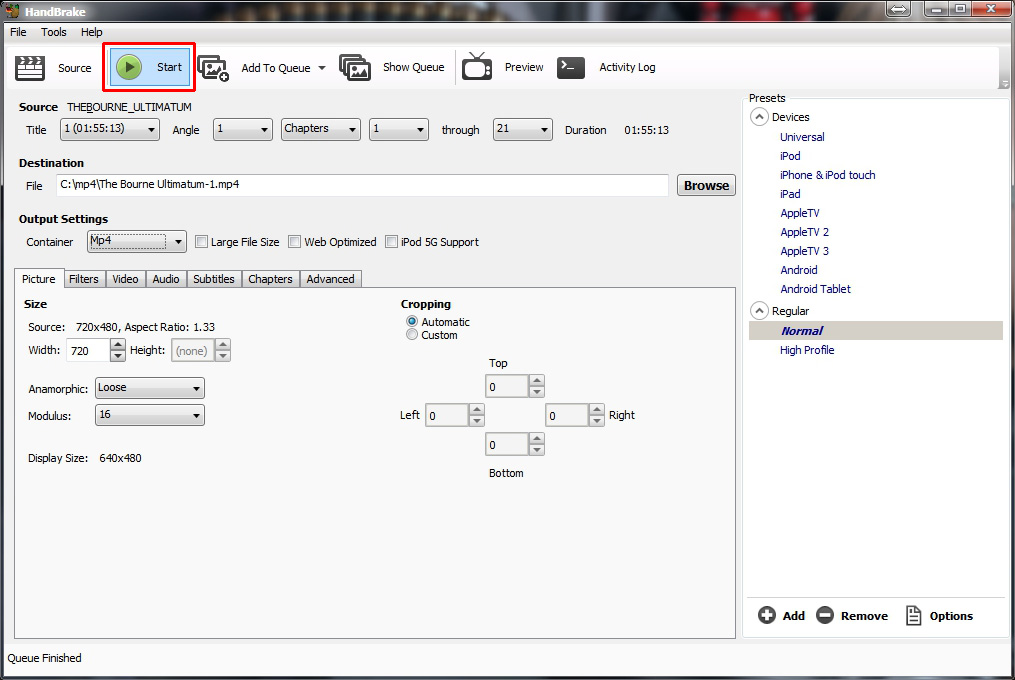Decrease Width with down stepper arrow

[x=117, y=356]
